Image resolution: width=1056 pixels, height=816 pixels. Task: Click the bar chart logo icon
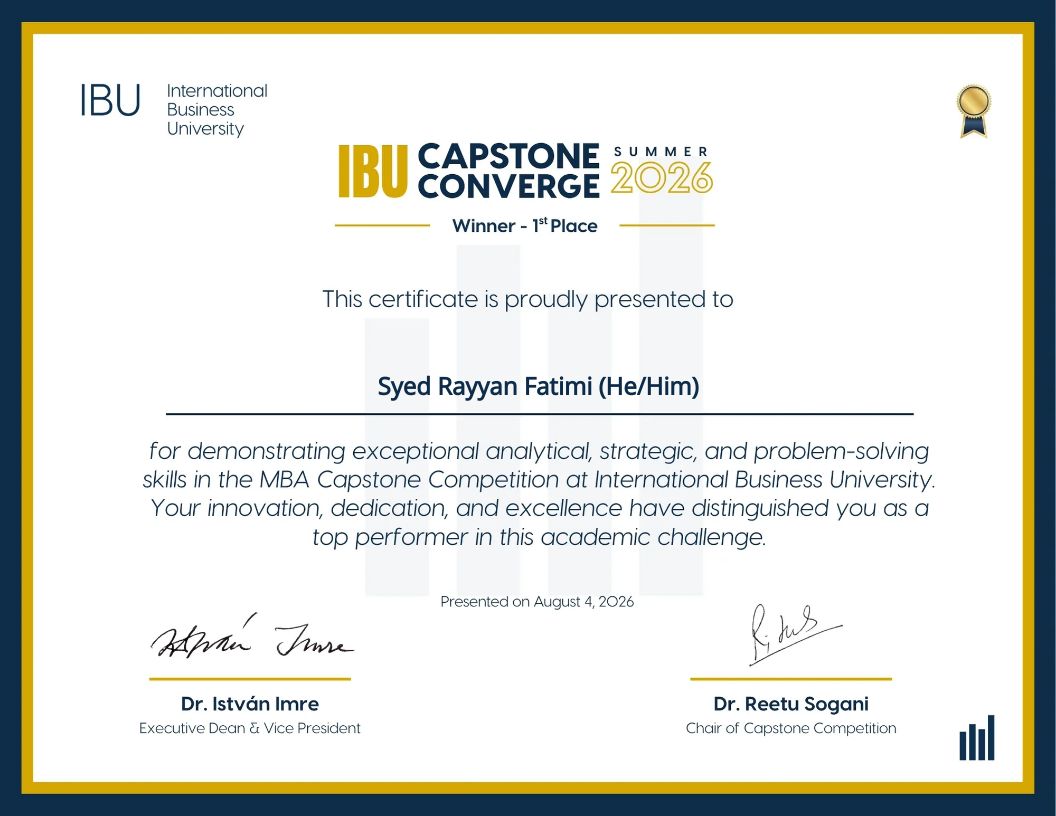977,738
